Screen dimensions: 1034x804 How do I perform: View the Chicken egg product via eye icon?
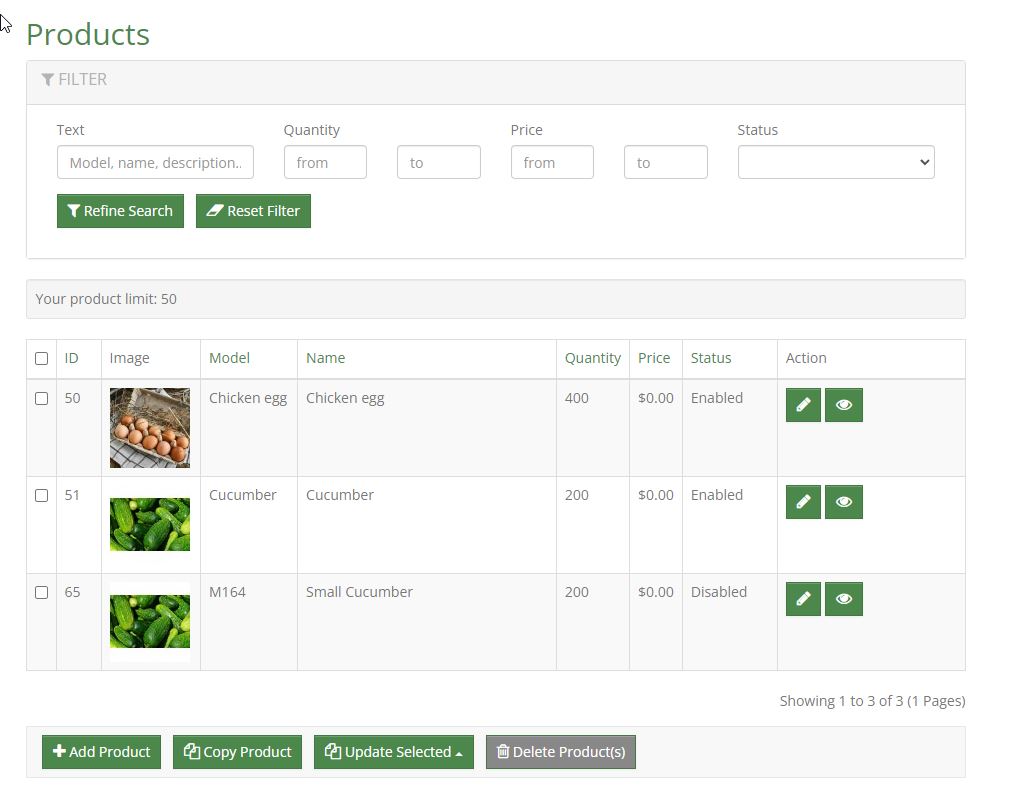click(843, 405)
